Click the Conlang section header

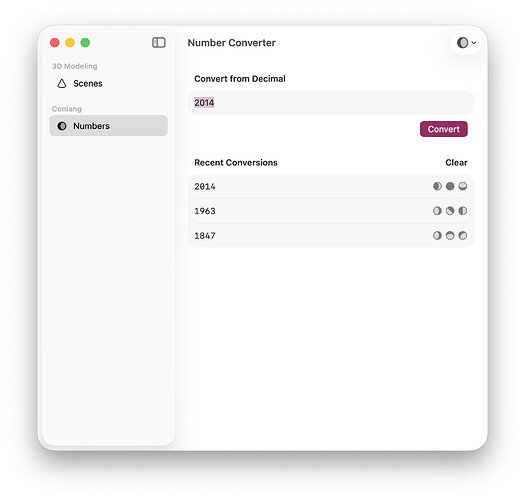tap(67, 109)
